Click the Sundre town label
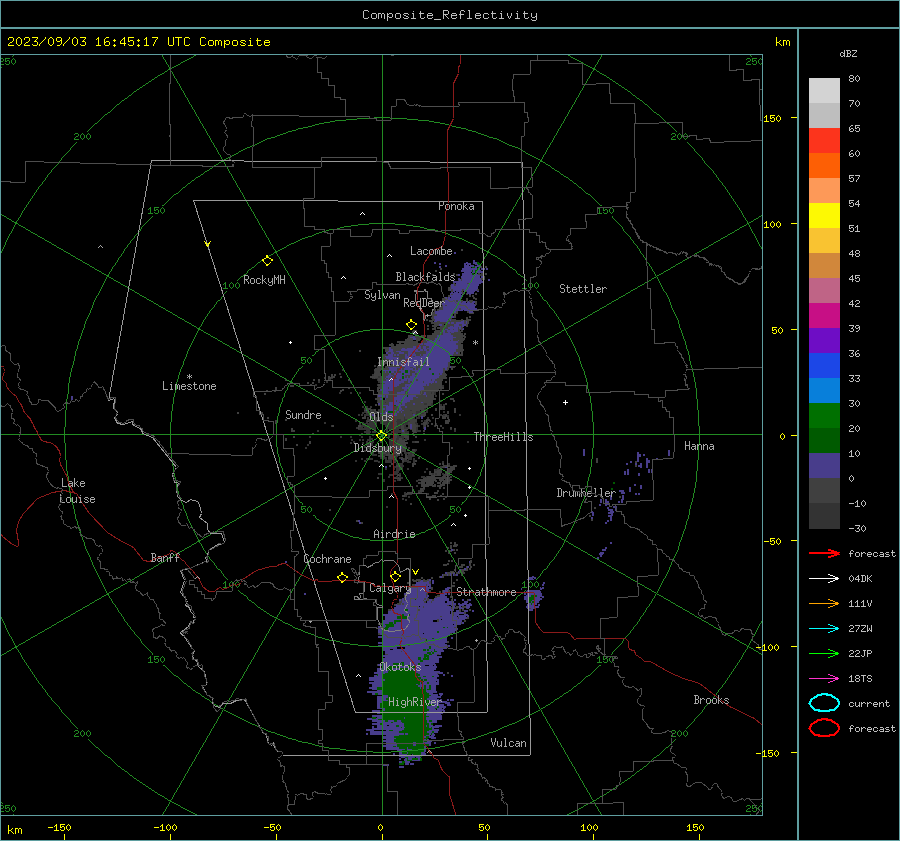The height and width of the screenshot is (841, 900). click(303, 415)
